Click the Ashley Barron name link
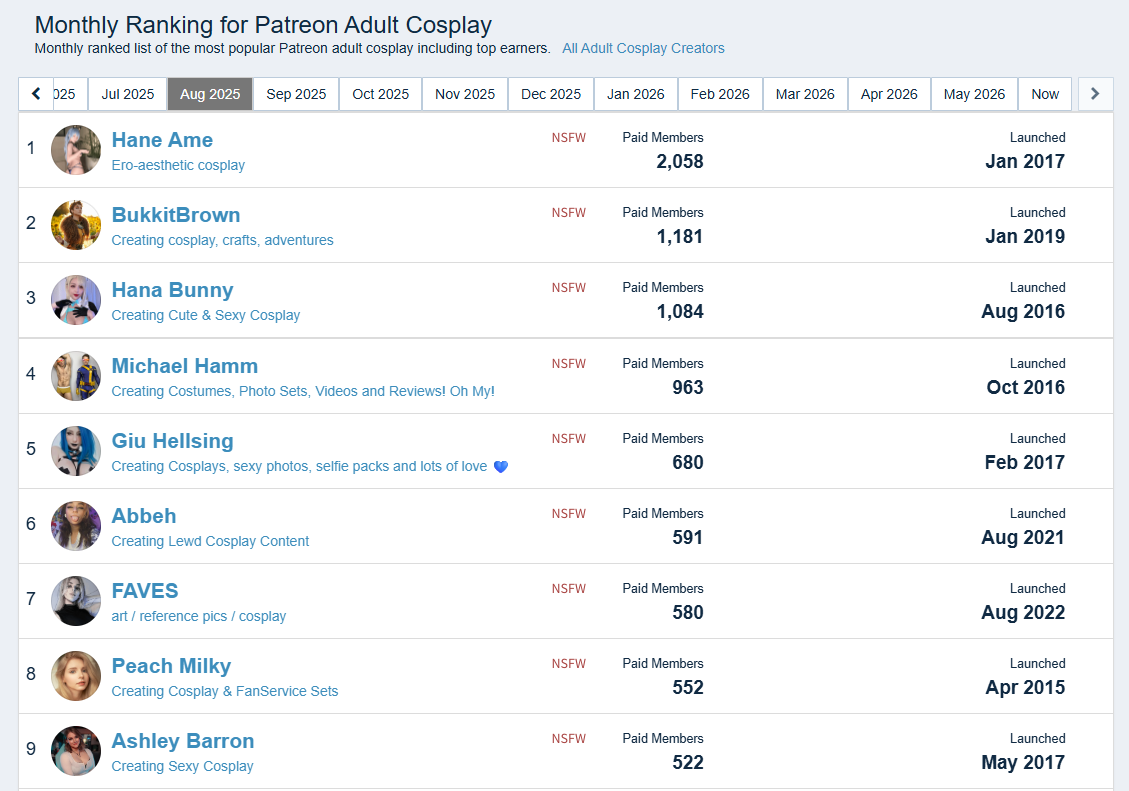This screenshot has height=791, width=1129. pos(183,741)
